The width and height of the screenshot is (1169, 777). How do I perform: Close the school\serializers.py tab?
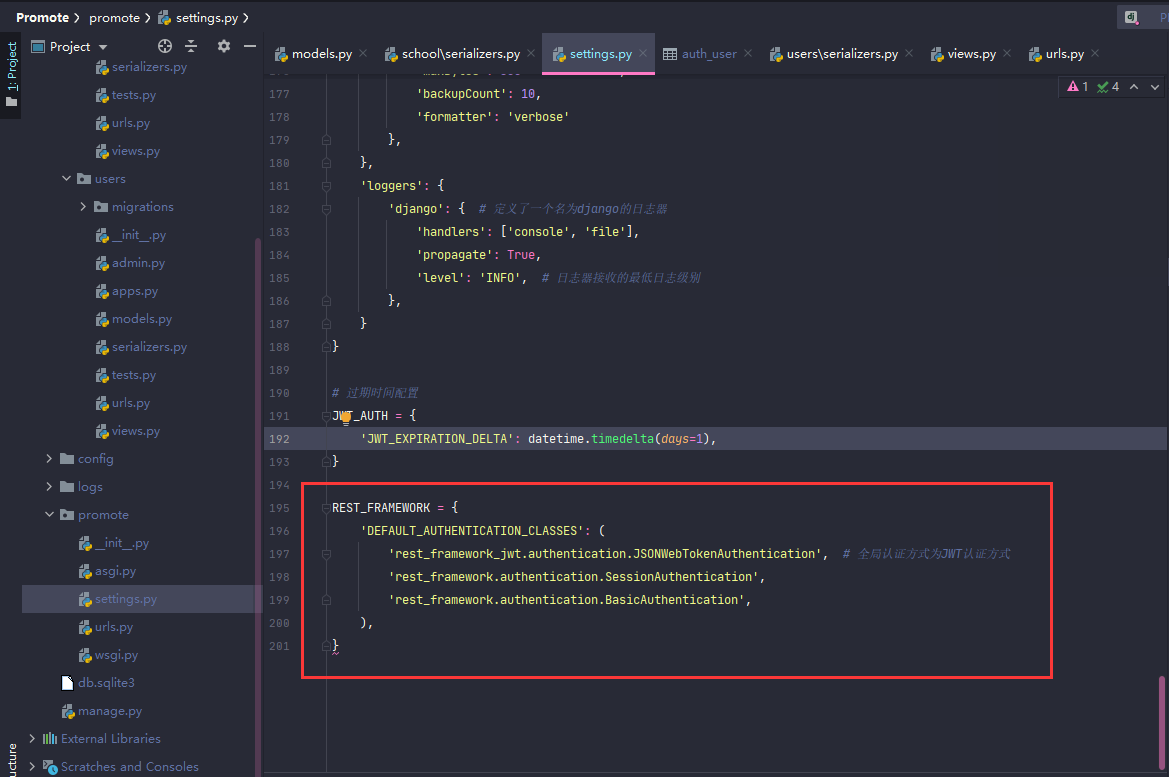tap(531, 53)
